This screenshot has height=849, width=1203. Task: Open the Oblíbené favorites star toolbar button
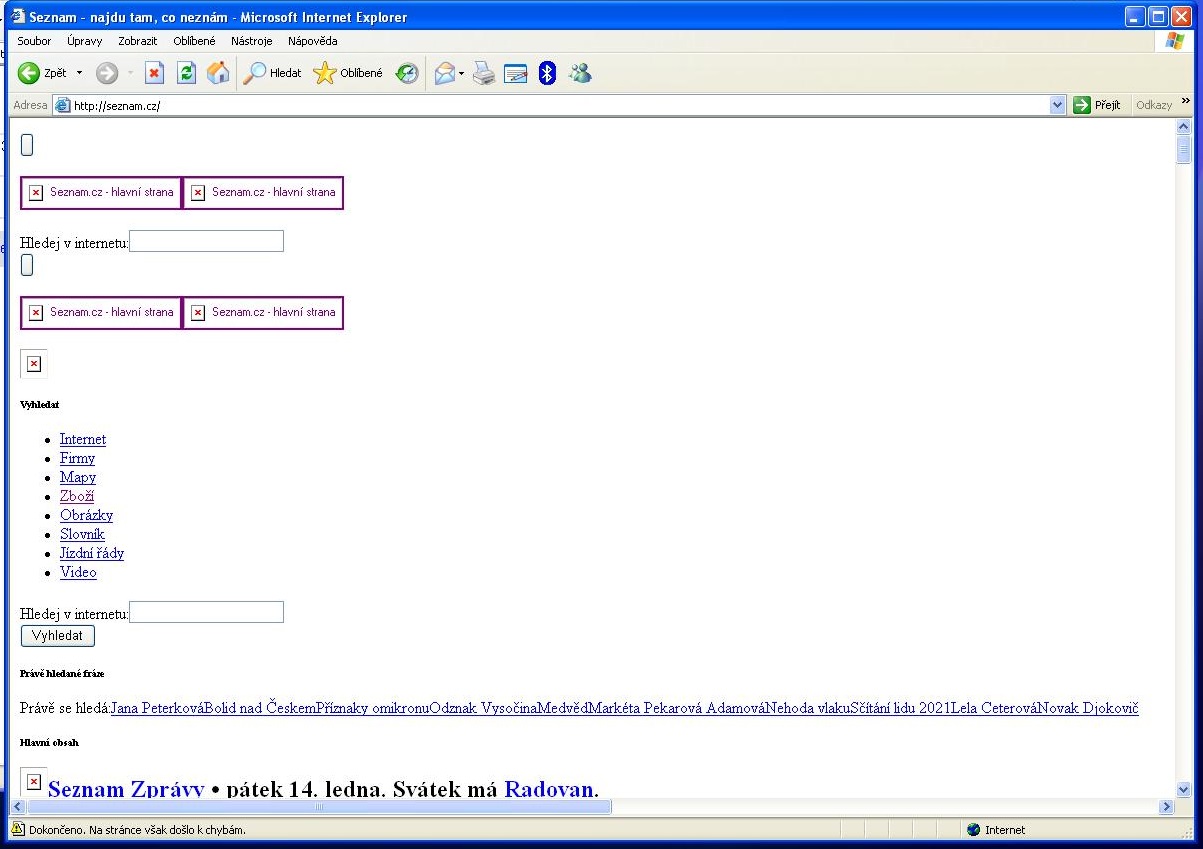coord(348,73)
